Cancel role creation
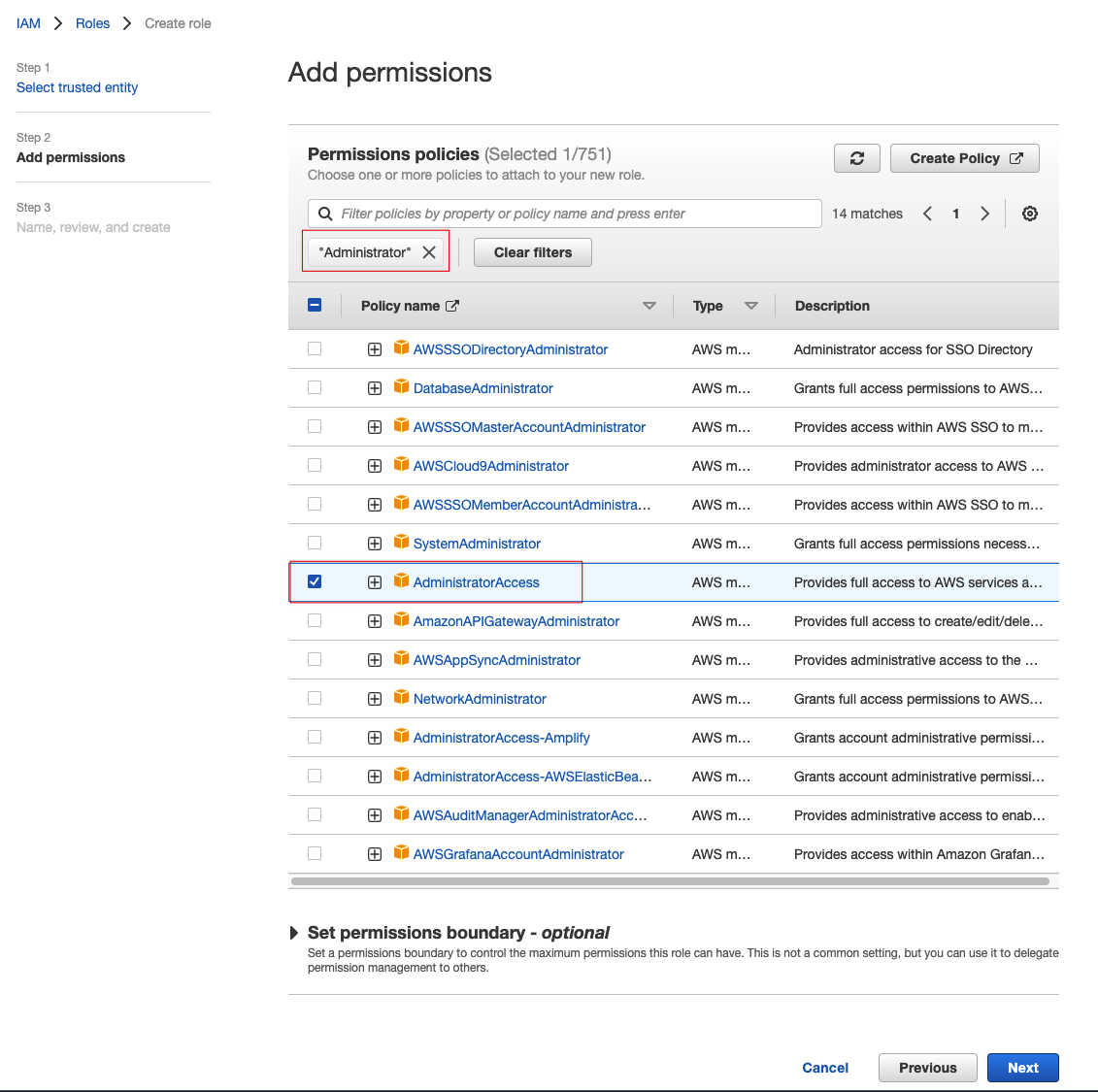This screenshot has height=1092, width=1098. coord(825,1068)
